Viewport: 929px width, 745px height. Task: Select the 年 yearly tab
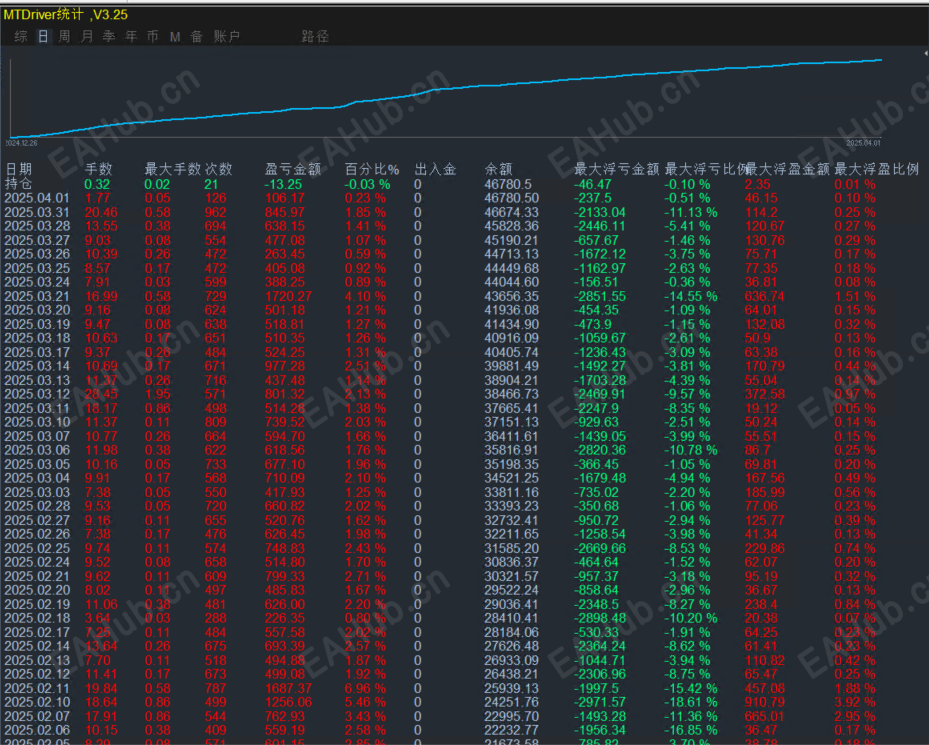[x=131, y=37]
